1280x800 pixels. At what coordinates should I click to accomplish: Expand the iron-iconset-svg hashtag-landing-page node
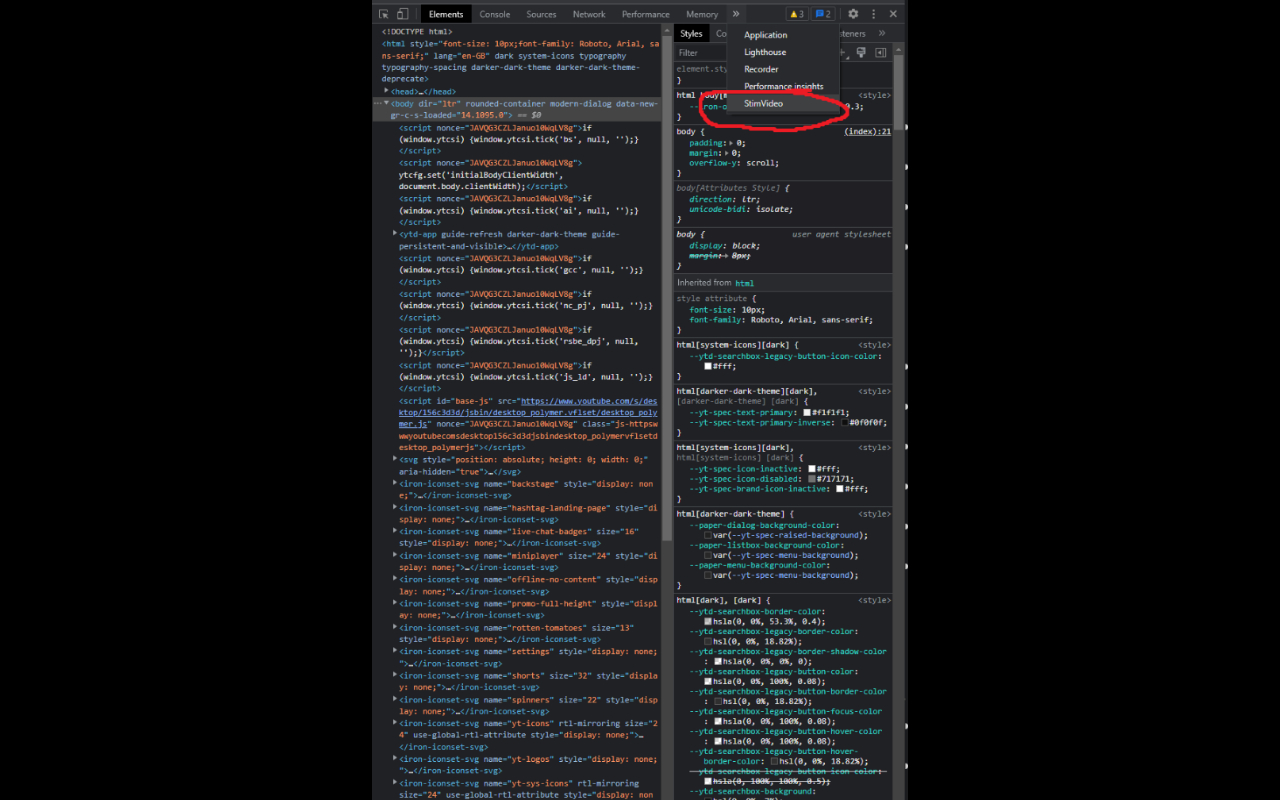[x=395, y=507]
